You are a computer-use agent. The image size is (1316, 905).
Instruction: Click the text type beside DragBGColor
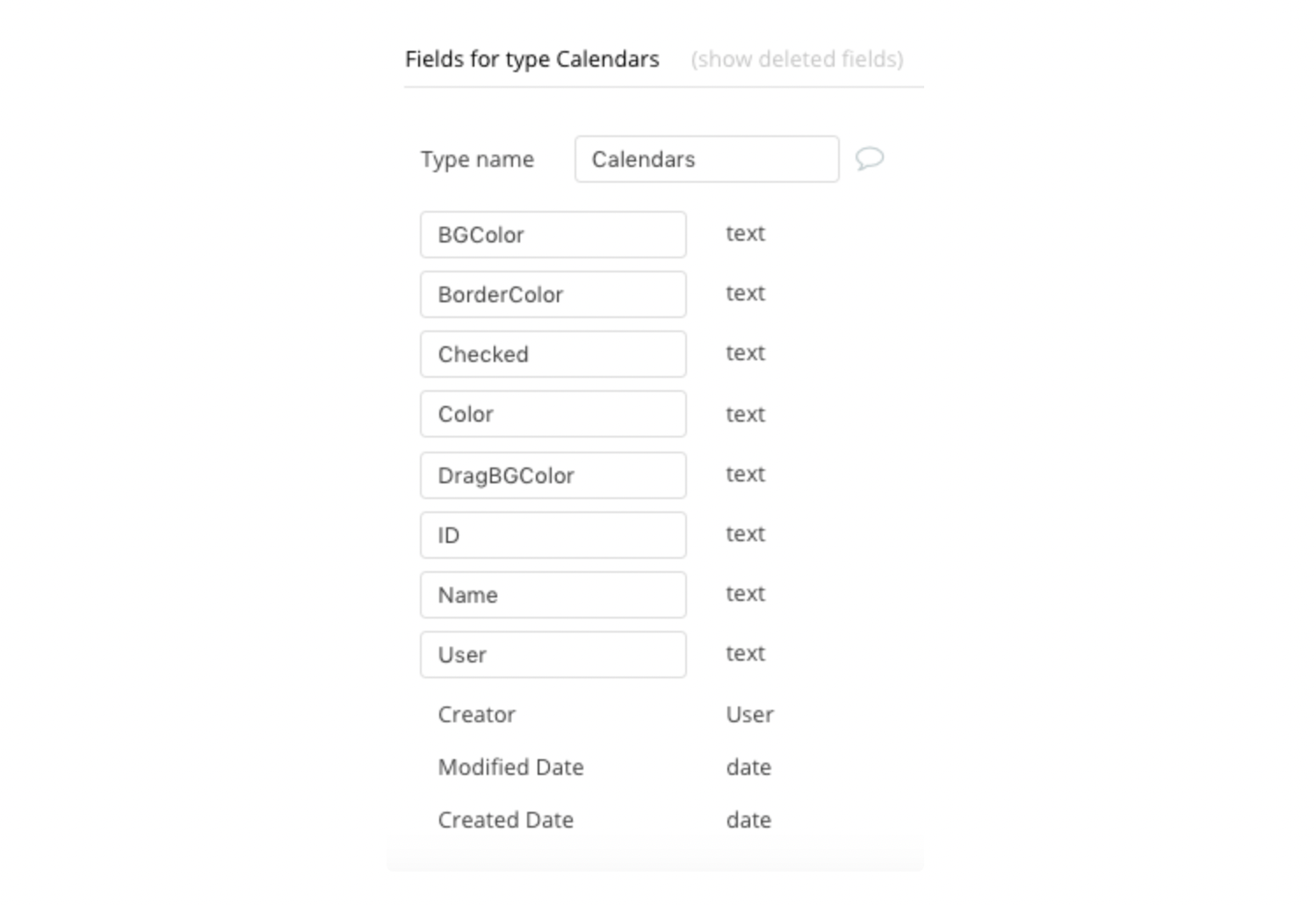tap(745, 474)
